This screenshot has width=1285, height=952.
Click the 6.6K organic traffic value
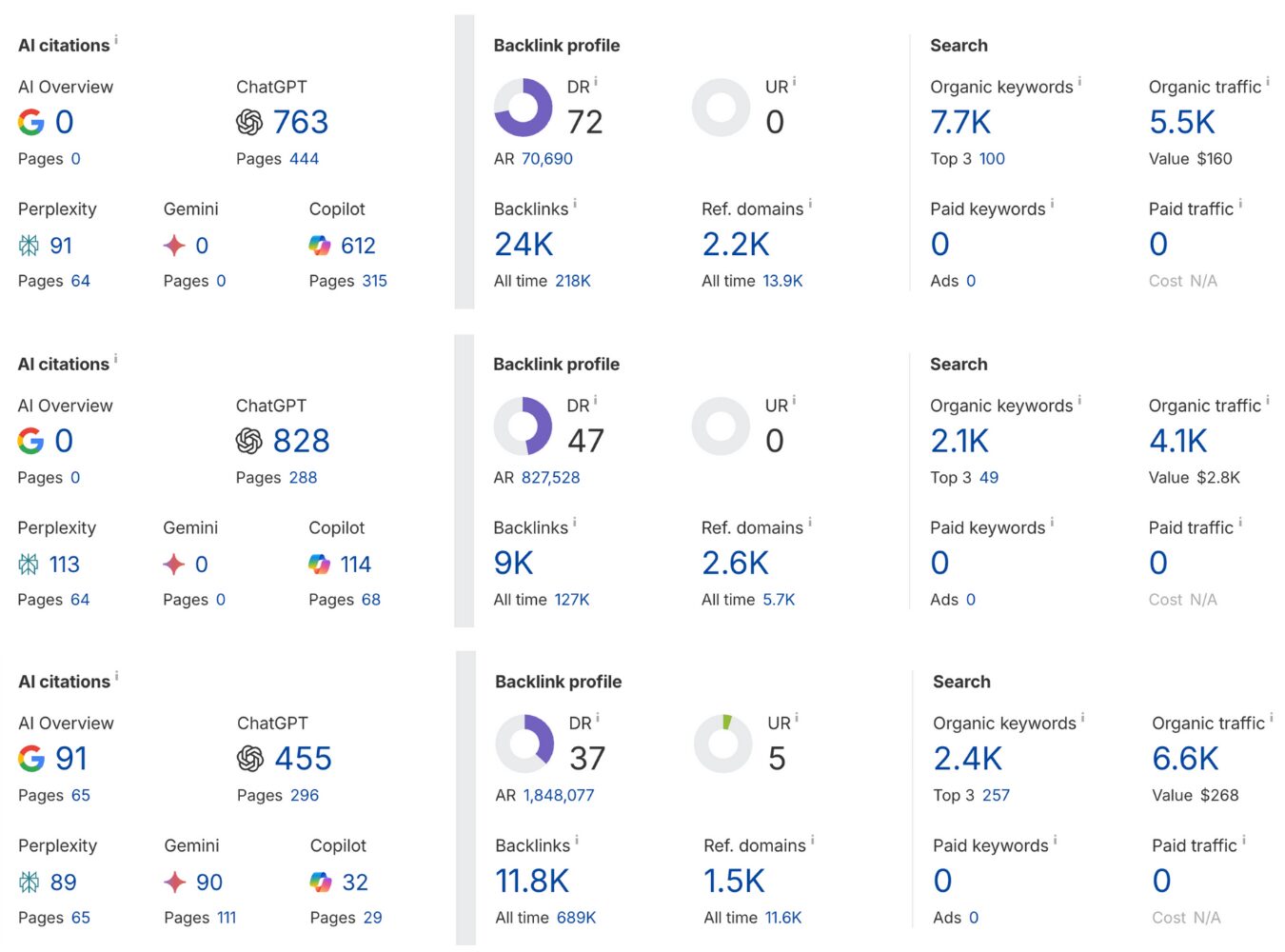point(1185,759)
